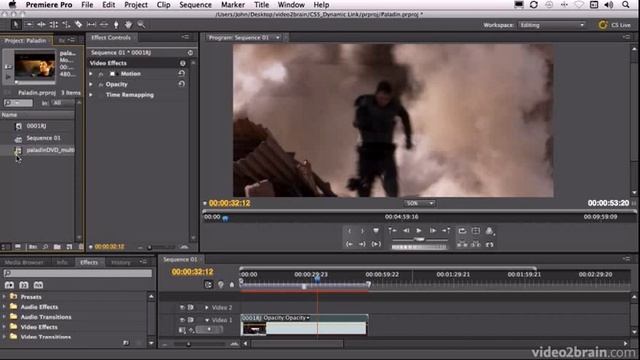Toggle Safe Margins icon

476,231
